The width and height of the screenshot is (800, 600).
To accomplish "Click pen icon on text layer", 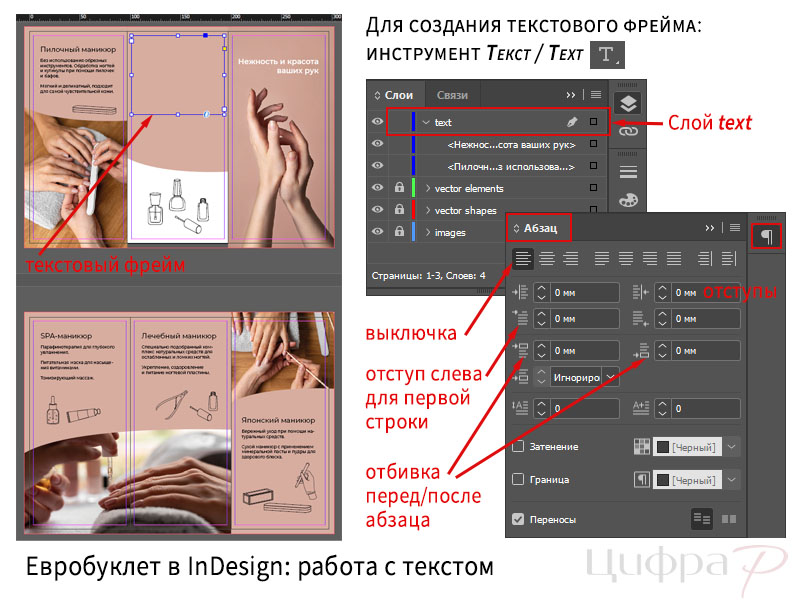I will click(x=572, y=122).
